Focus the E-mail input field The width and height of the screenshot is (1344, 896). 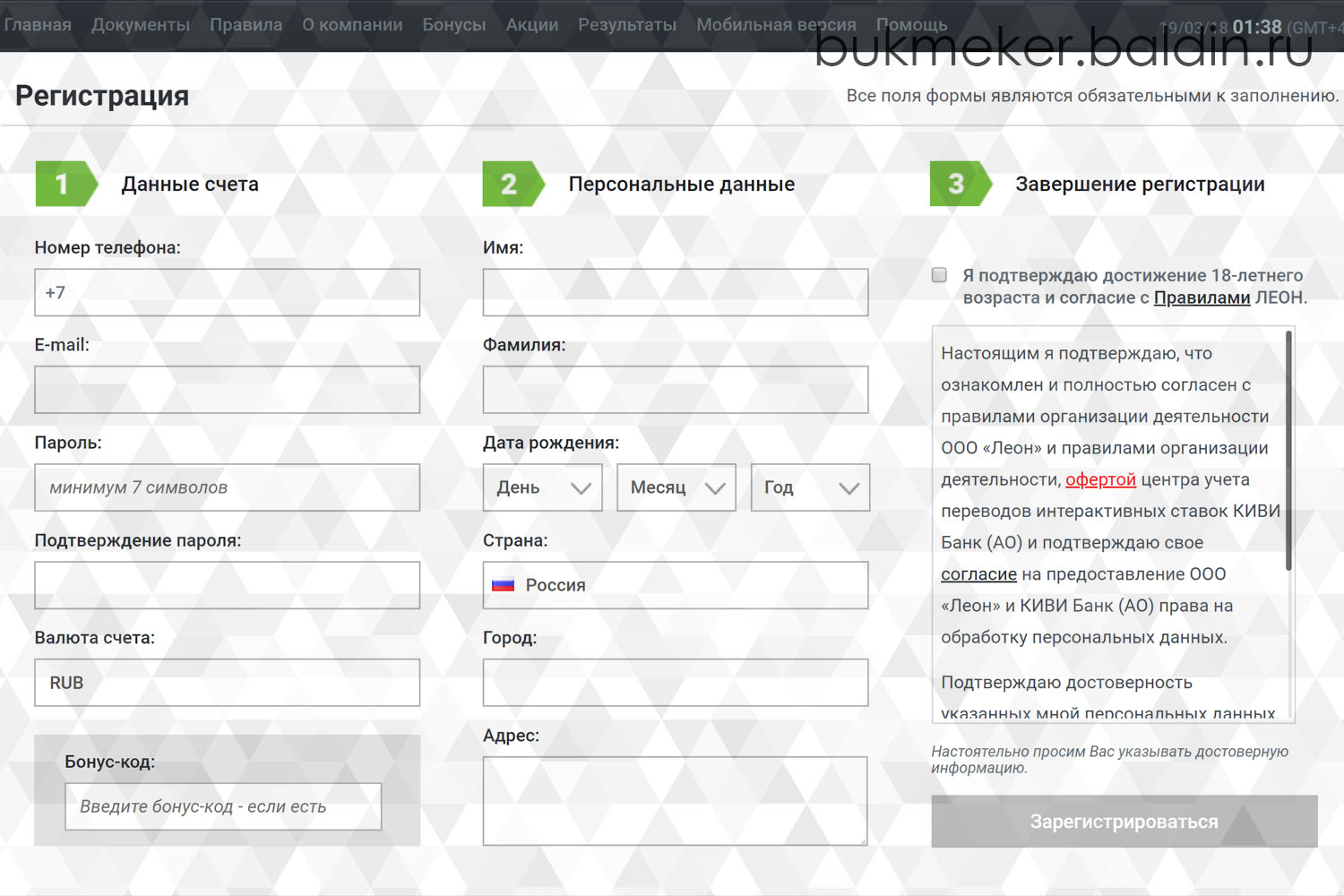tap(228, 390)
